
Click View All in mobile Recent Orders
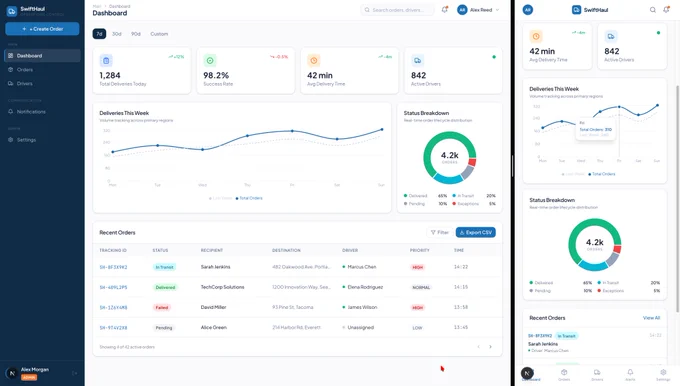[x=651, y=318]
